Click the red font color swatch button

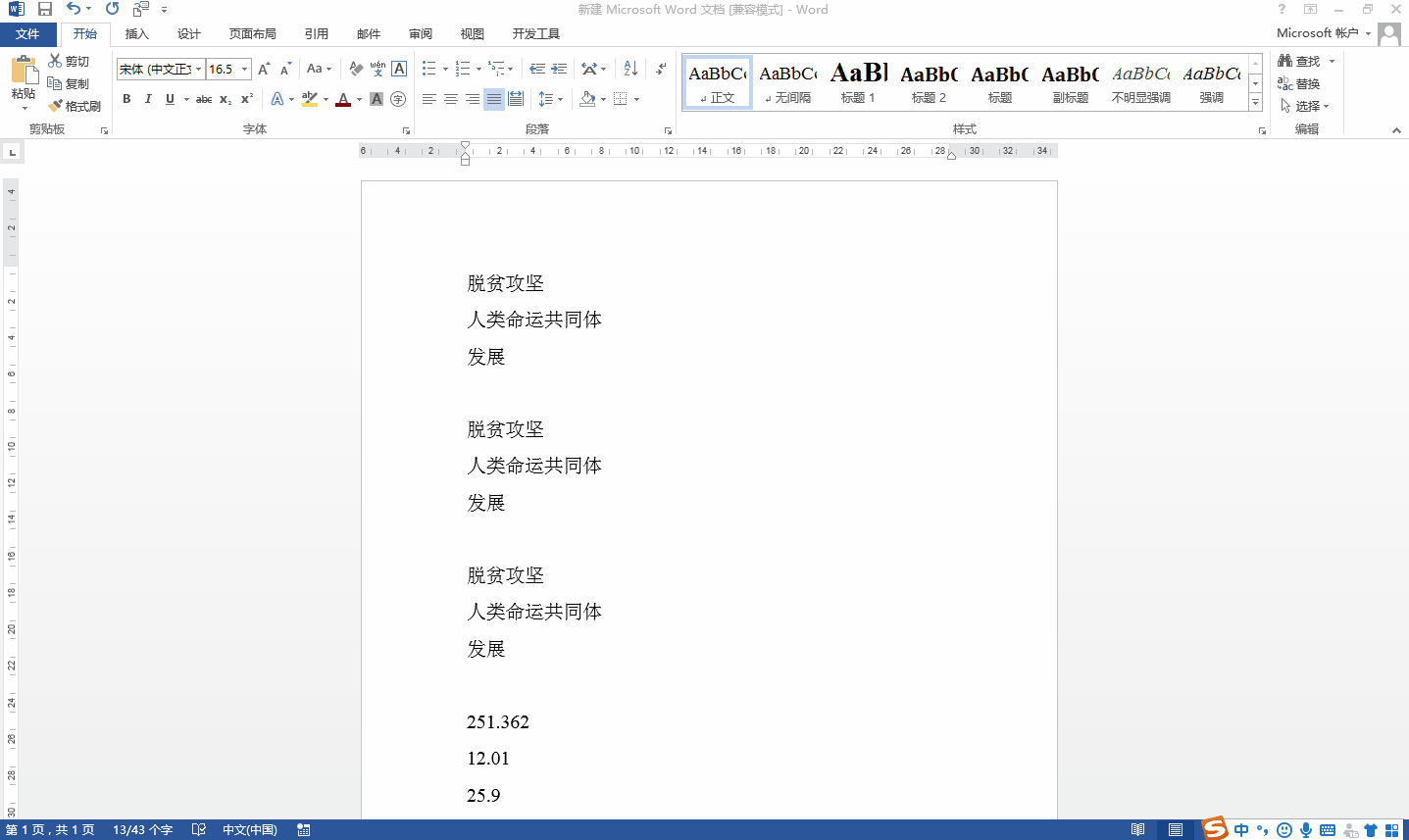click(342, 99)
